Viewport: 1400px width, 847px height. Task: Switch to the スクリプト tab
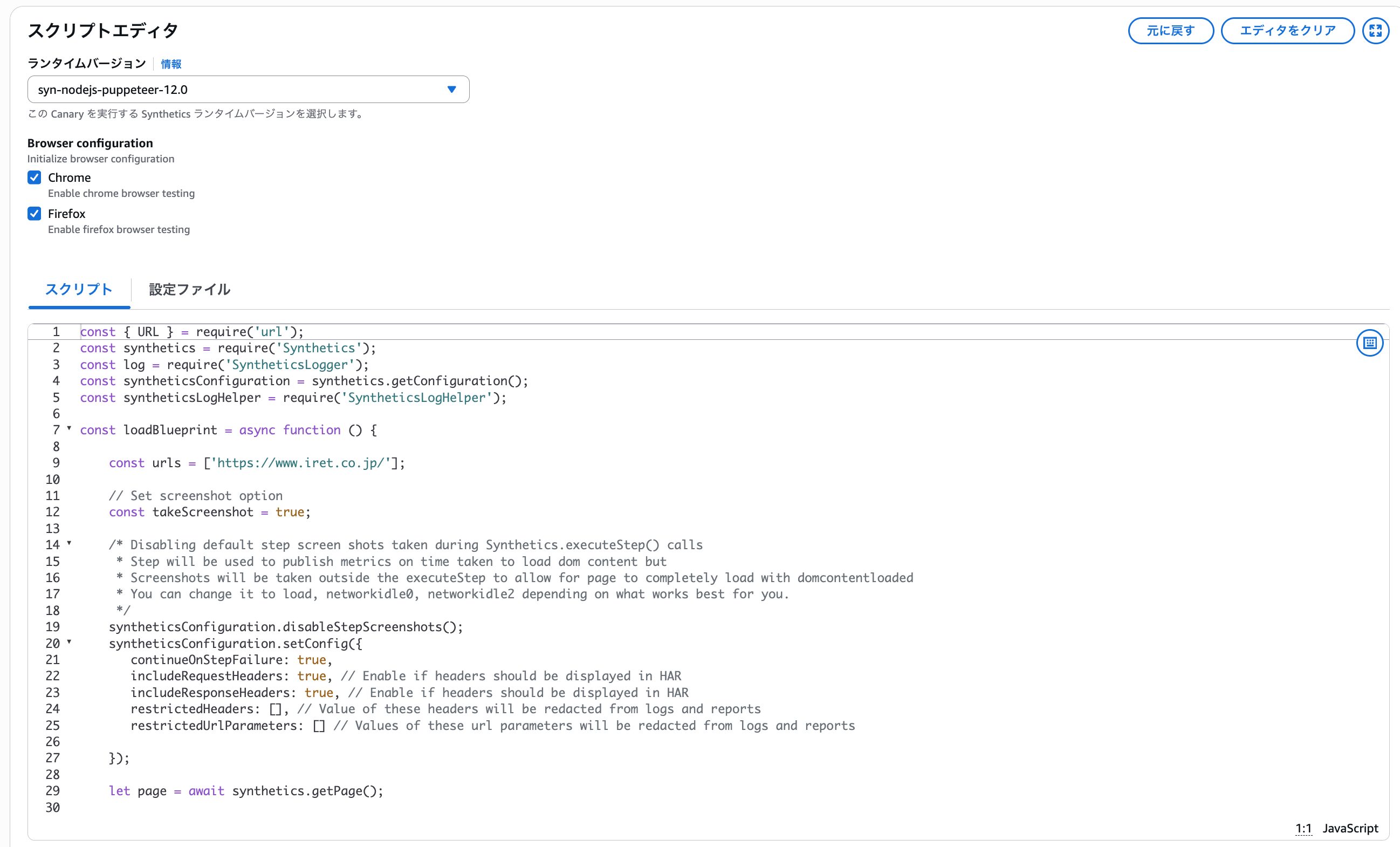pos(79,289)
